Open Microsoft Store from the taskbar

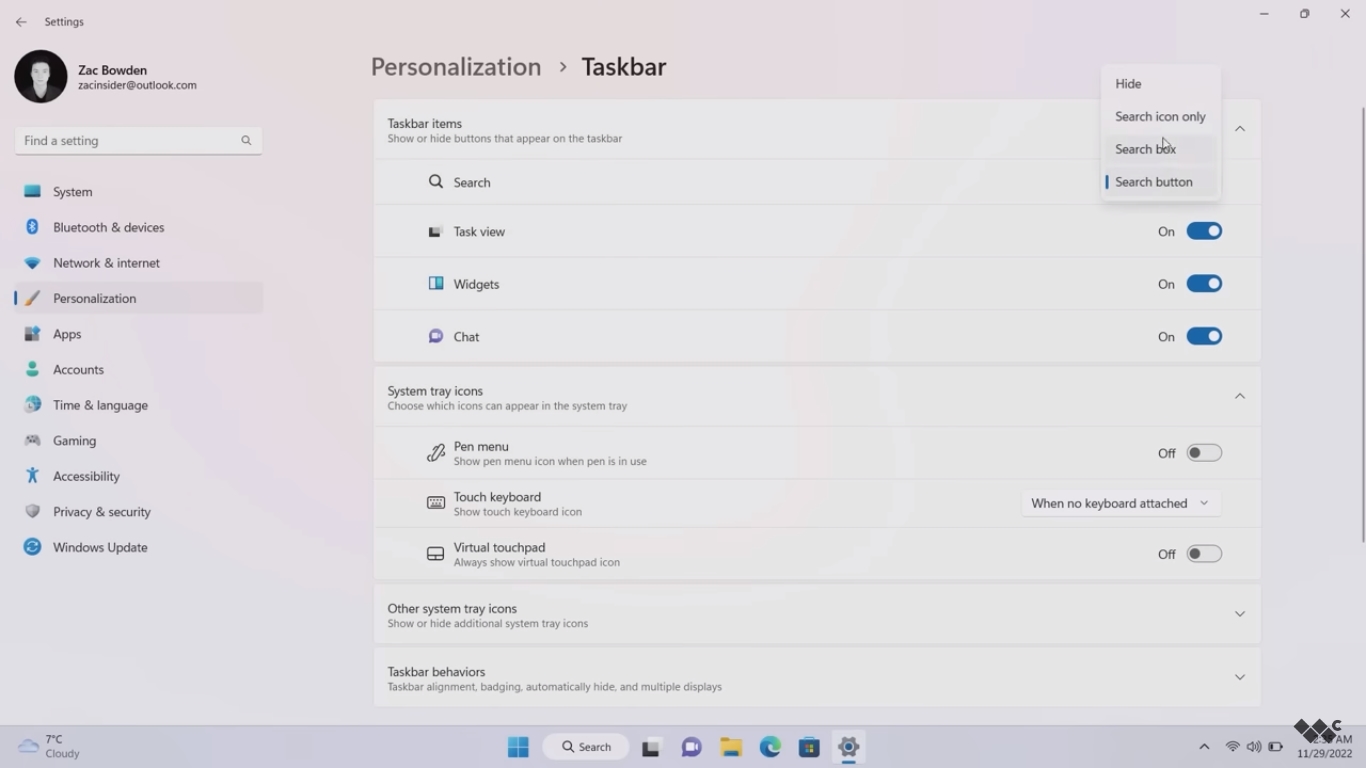point(809,747)
